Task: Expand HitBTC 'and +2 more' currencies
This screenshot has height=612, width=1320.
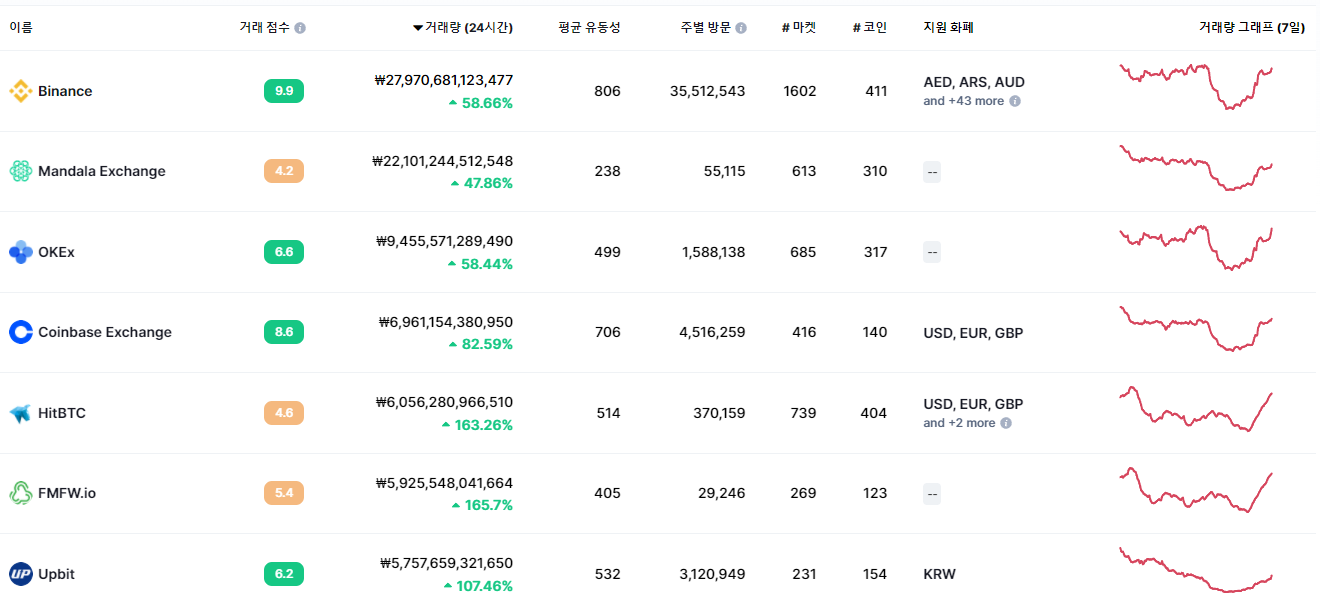Action: (959, 423)
